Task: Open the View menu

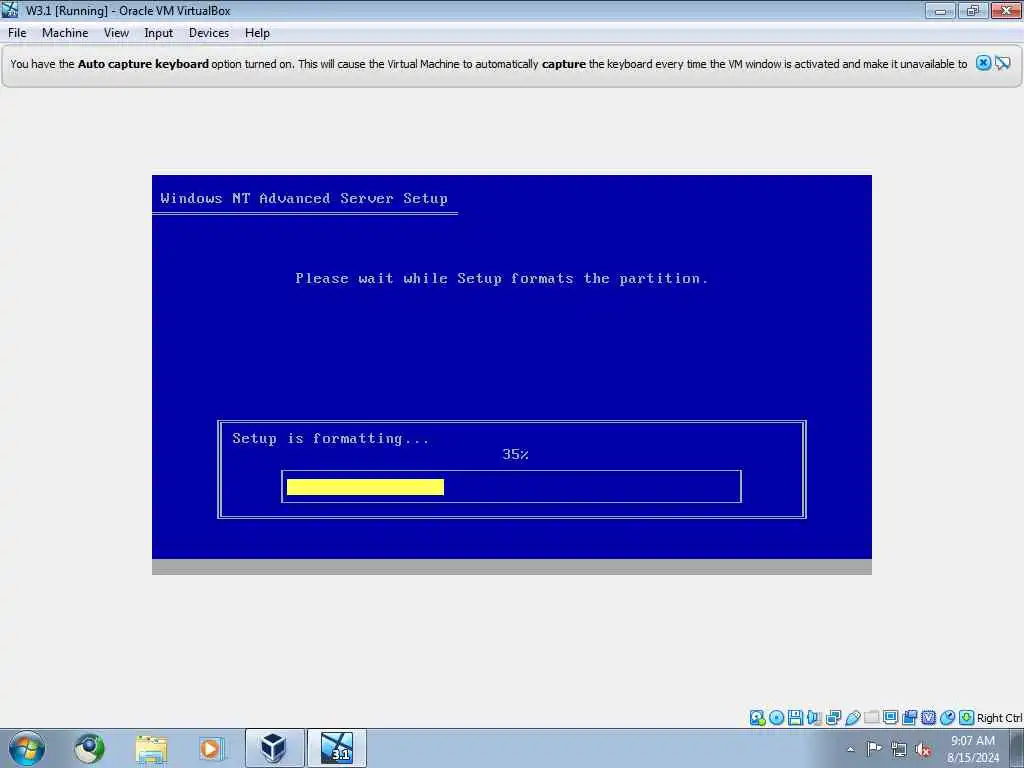Action: (116, 33)
